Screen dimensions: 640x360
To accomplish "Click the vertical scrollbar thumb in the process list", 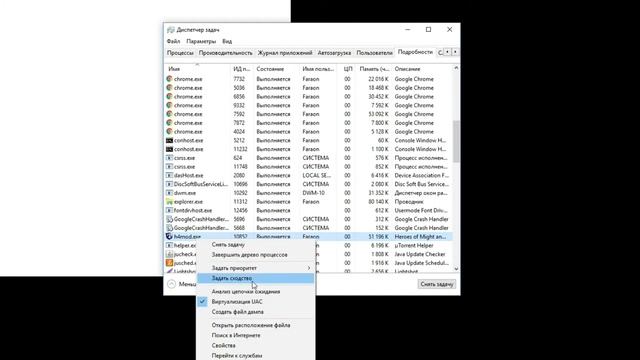I will tap(456, 141).
